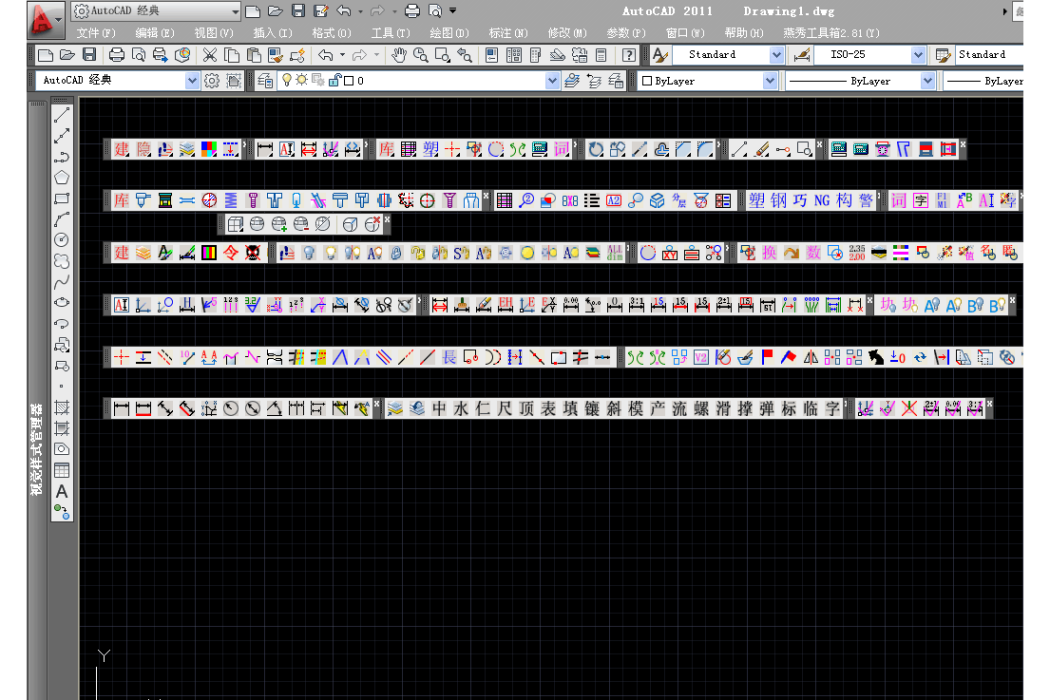Toggle layer 0 on/off light bulb
Screen dimensions: 1050x700
287,80
